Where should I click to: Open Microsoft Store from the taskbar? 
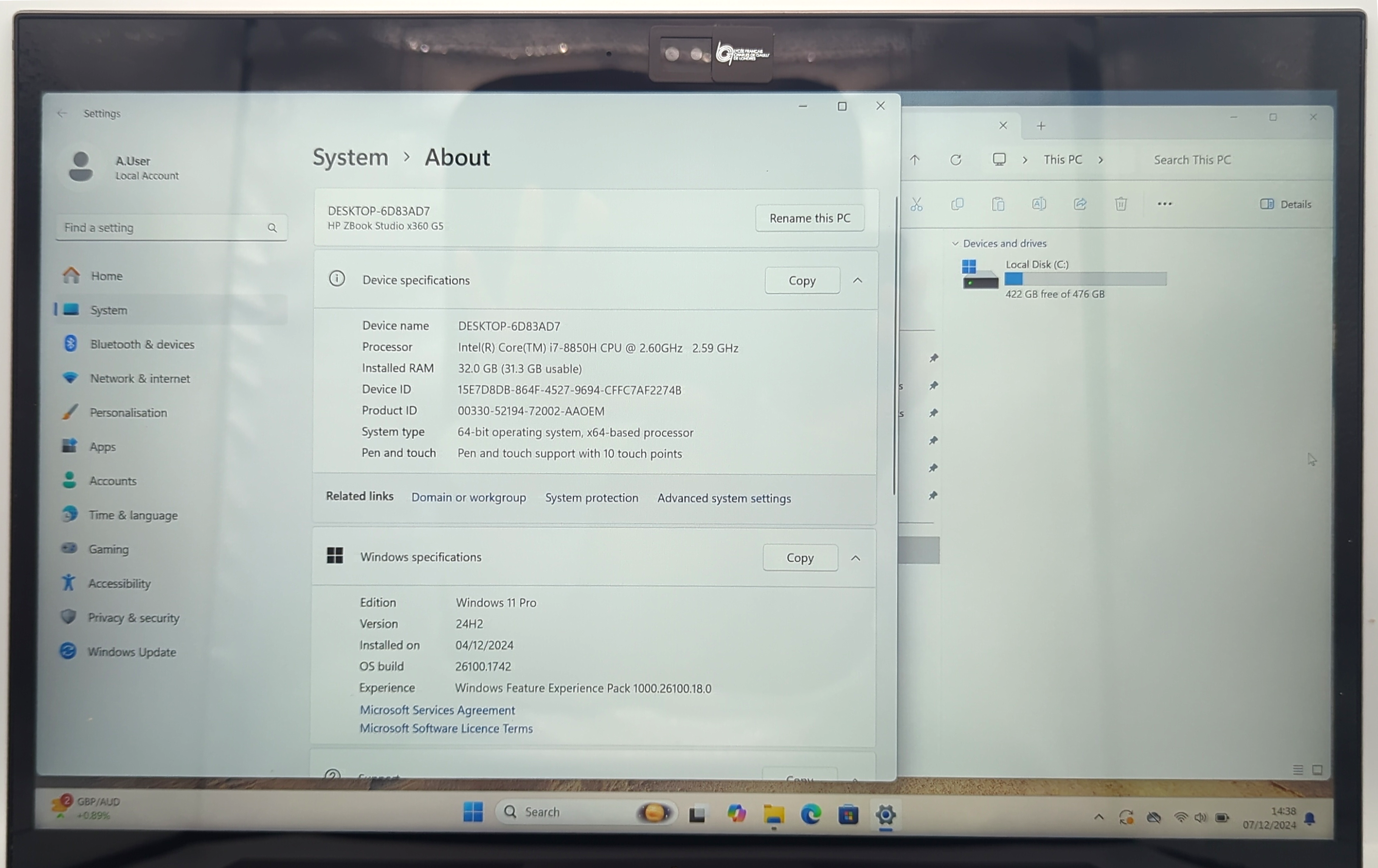point(848,814)
